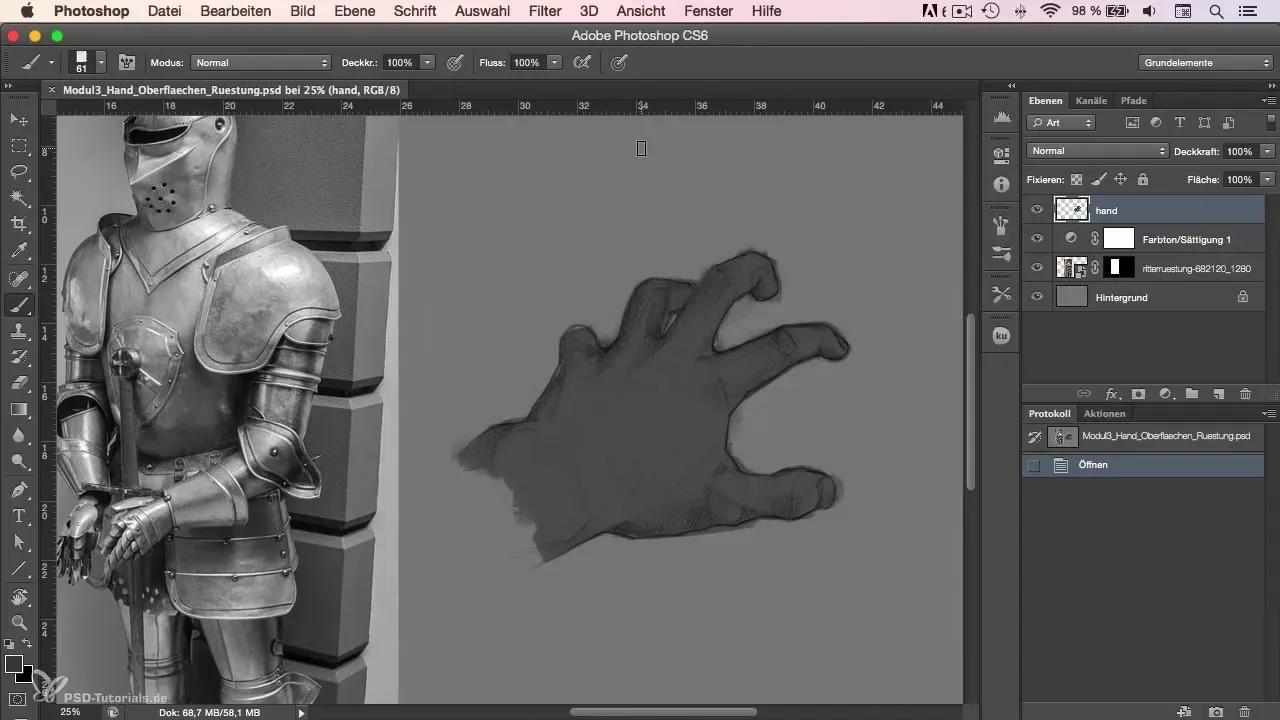This screenshot has height=720, width=1280.
Task: Toggle lock transparent pixels
Action: click(1076, 179)
